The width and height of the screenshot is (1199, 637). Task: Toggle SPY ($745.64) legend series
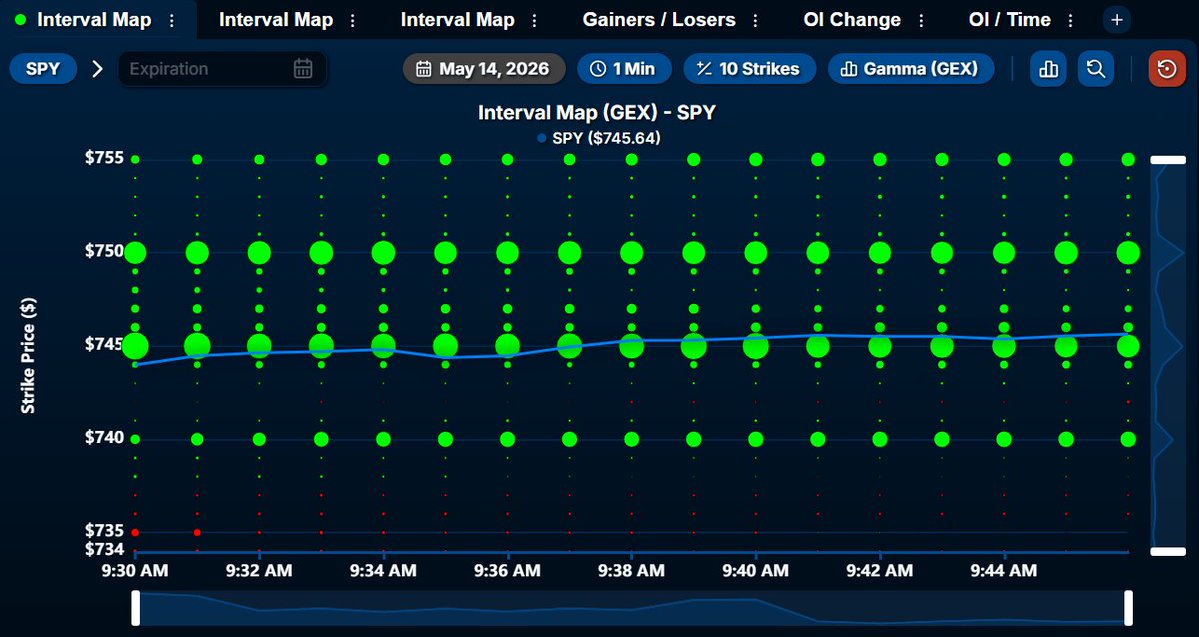[x=599, y=138]
